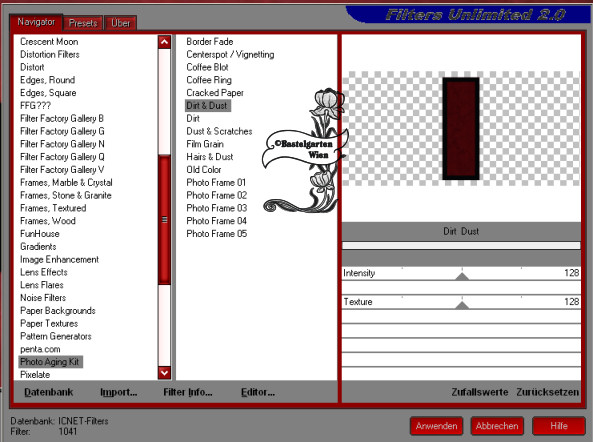Click Zufallswerte to randomize values
This screenshot has height=442, width=593.
click(x=480, y=392)
